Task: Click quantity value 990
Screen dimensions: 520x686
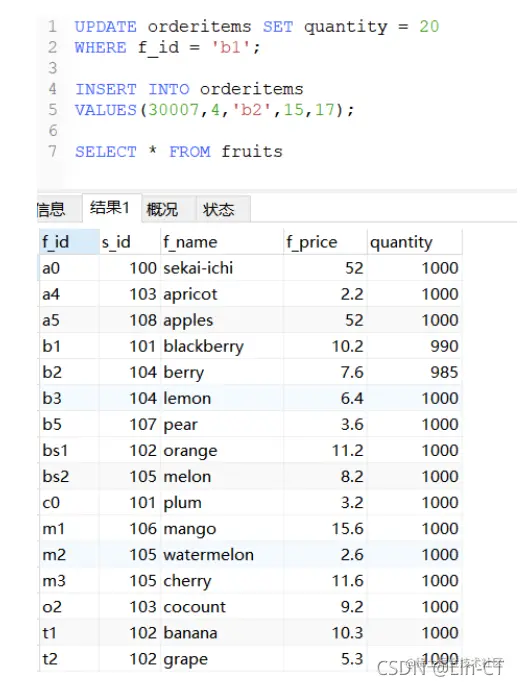Action: [x=415, y=346]
